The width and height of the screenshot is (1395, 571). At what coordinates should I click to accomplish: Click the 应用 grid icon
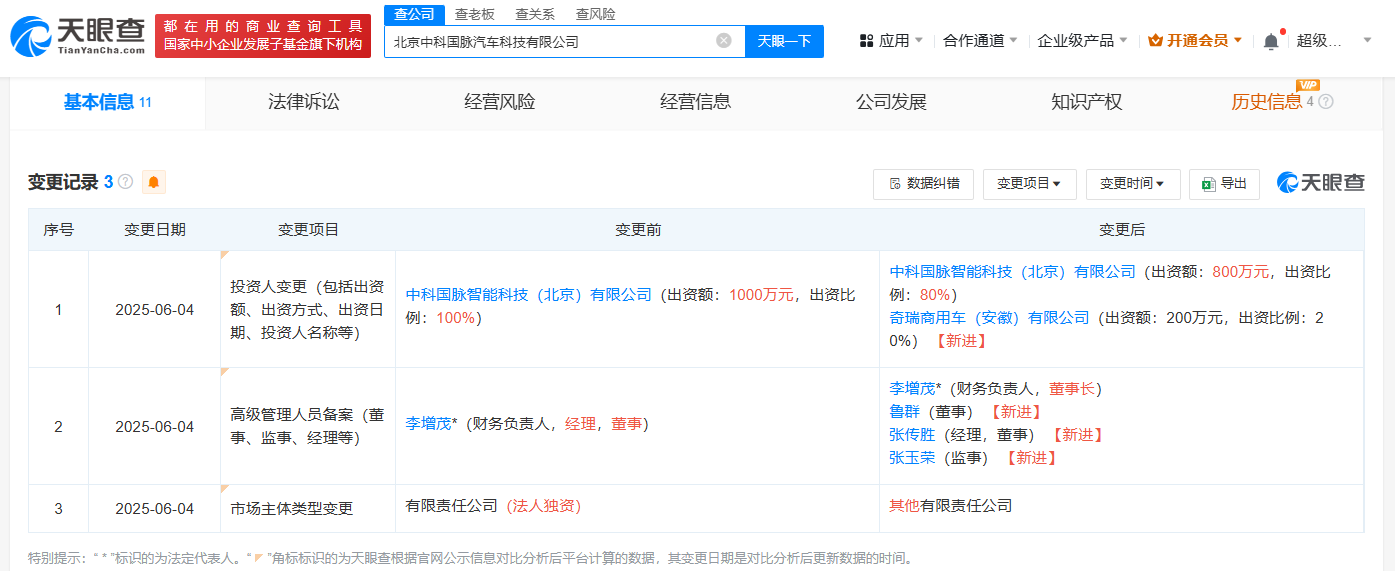click(866, 41)
